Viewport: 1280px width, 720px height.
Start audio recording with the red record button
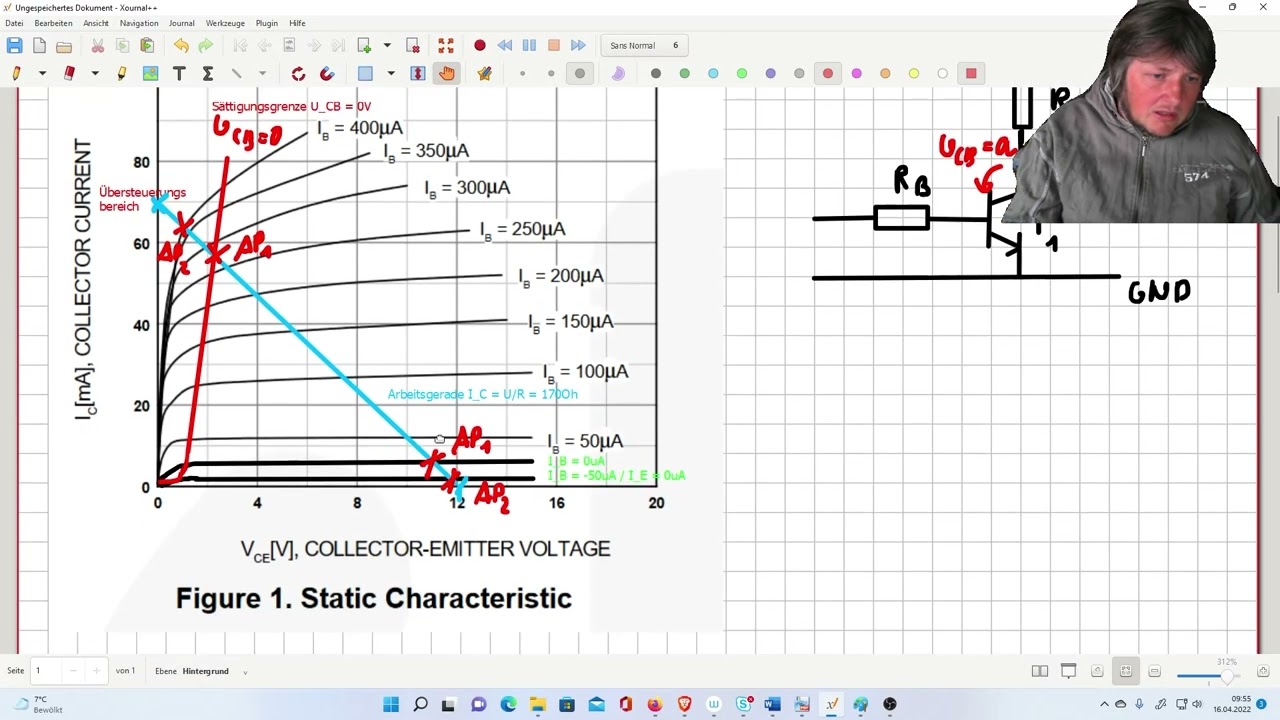480,45
